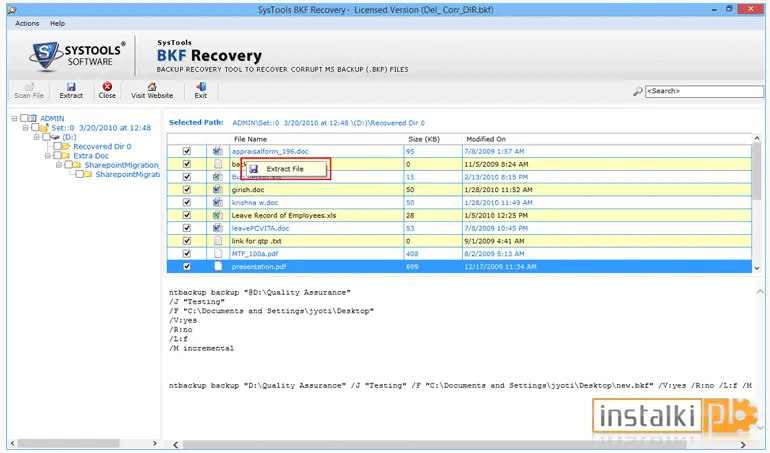Open Visit Website house icon
This screenshot has height=453, width=770.
pyautogui.click(x=152, y=86)
